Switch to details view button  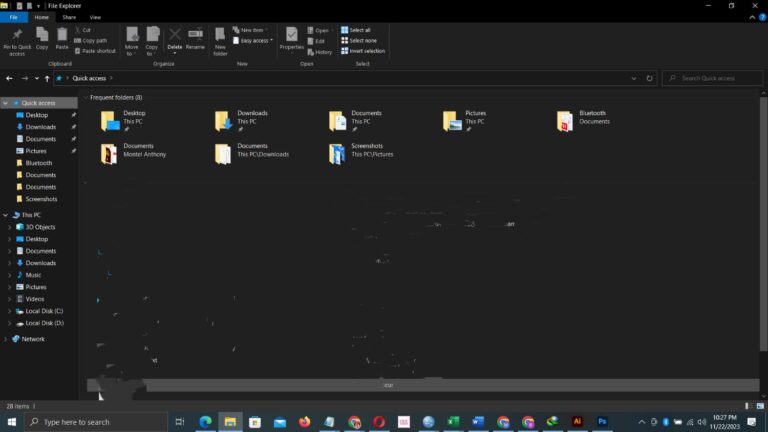[747, 407]
